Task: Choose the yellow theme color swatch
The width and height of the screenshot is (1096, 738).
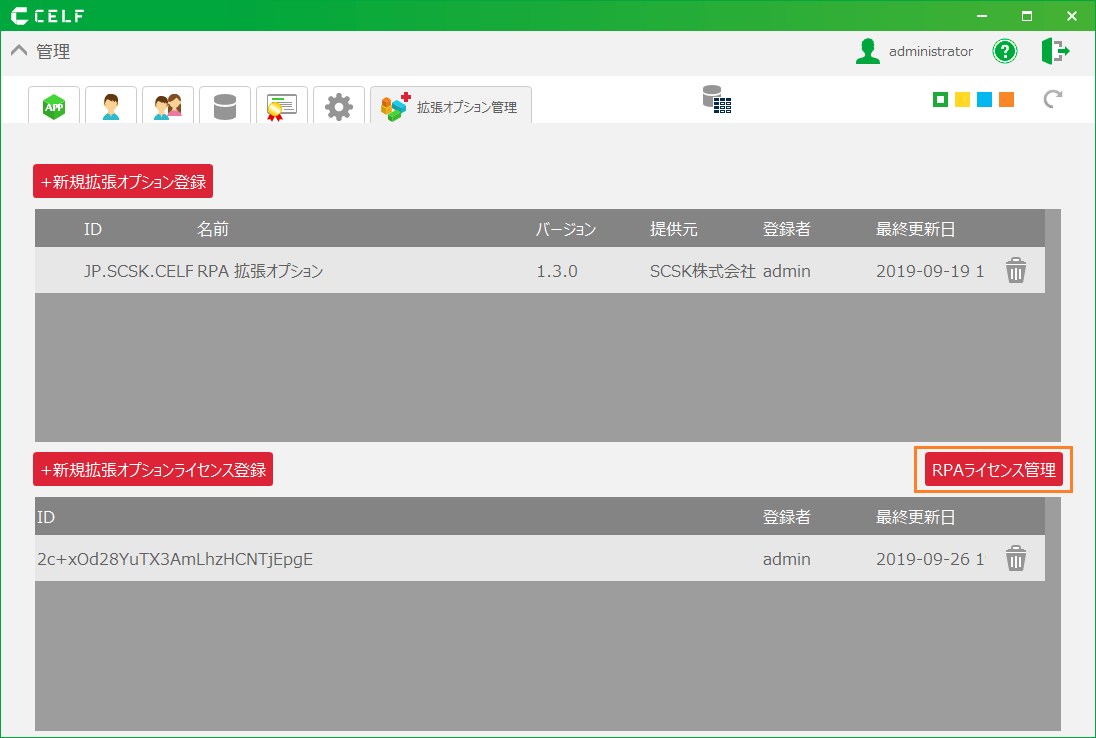Action: pyautogui.click(x=962, y=99)
